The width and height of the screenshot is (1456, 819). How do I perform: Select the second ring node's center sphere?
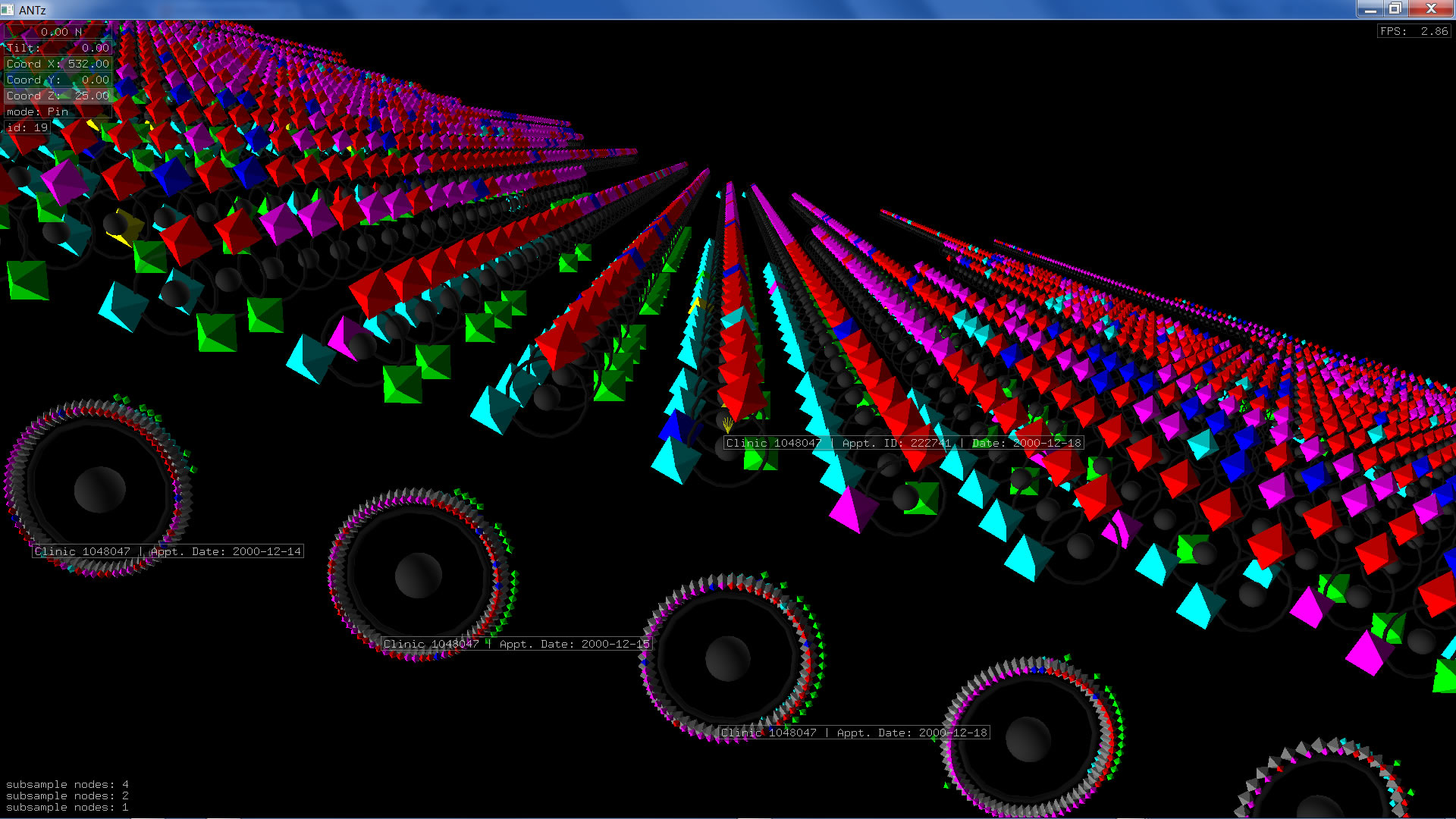418,575
